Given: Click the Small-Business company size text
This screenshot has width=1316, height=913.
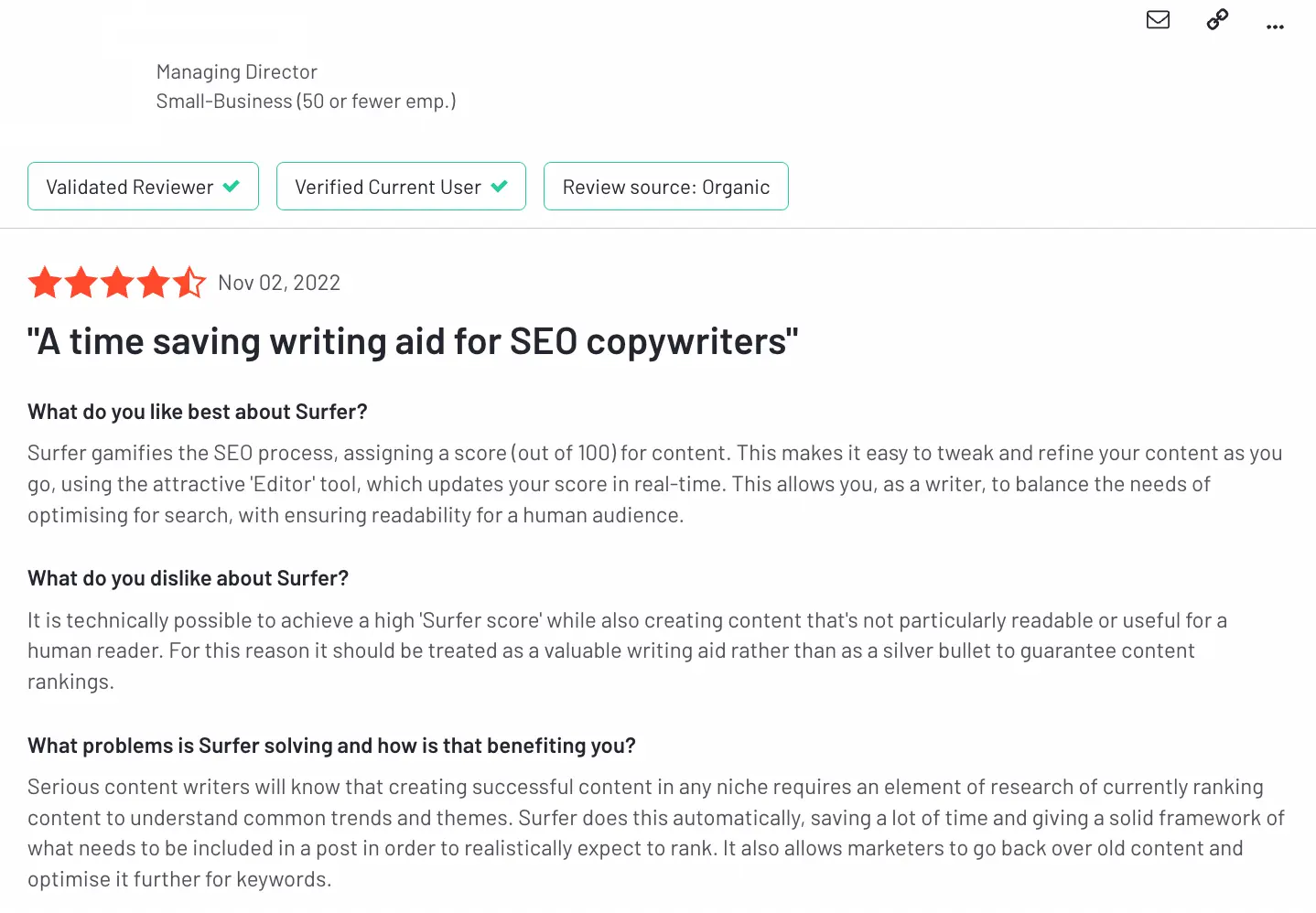Looking at the screenshot, I should click(306, 101).
